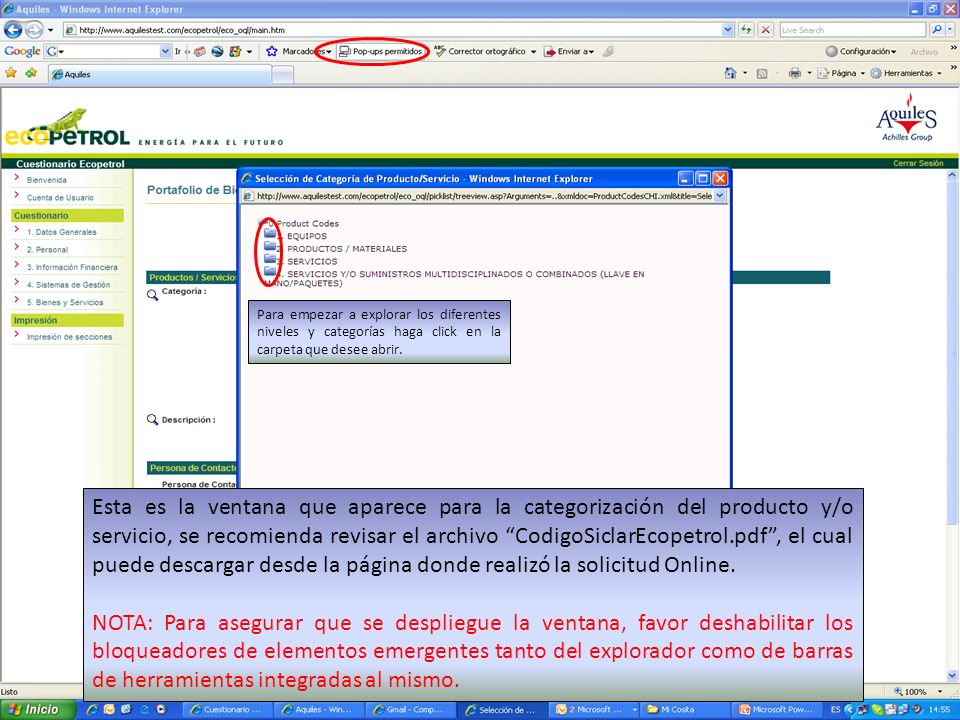Click the Add to Favorites star-plus icon

click(31, 73)
